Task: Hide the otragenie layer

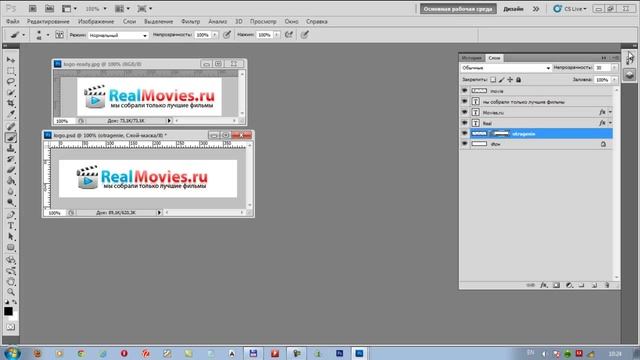Action: 464,133
